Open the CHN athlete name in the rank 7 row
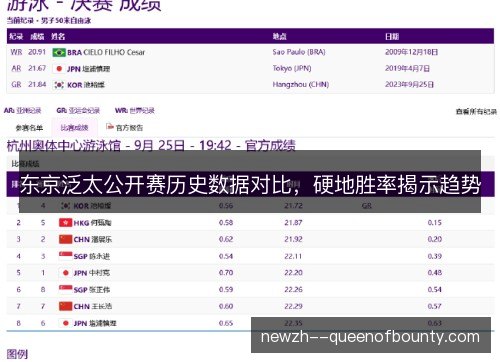Screen dimensions: 500x362 (92, 306)
